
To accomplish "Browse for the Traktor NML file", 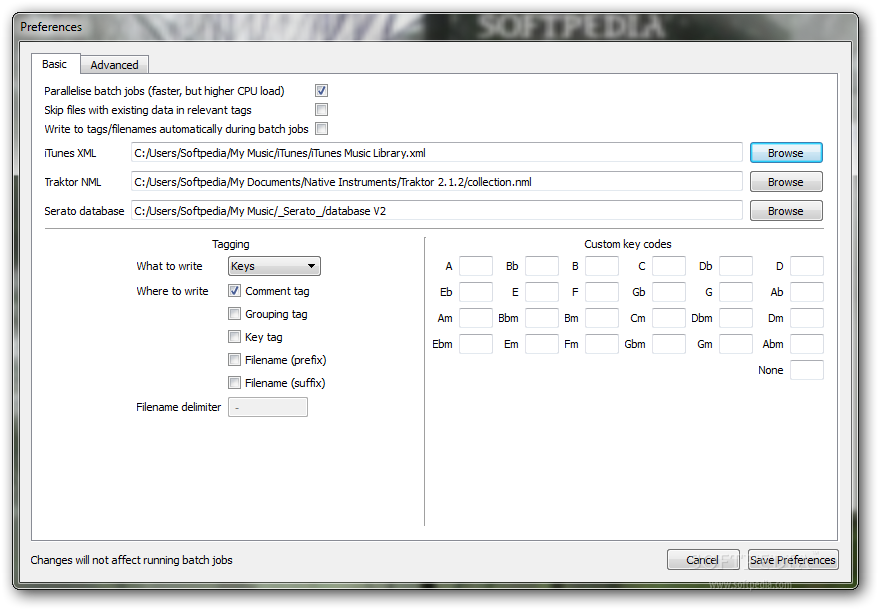I will point(786,182).
